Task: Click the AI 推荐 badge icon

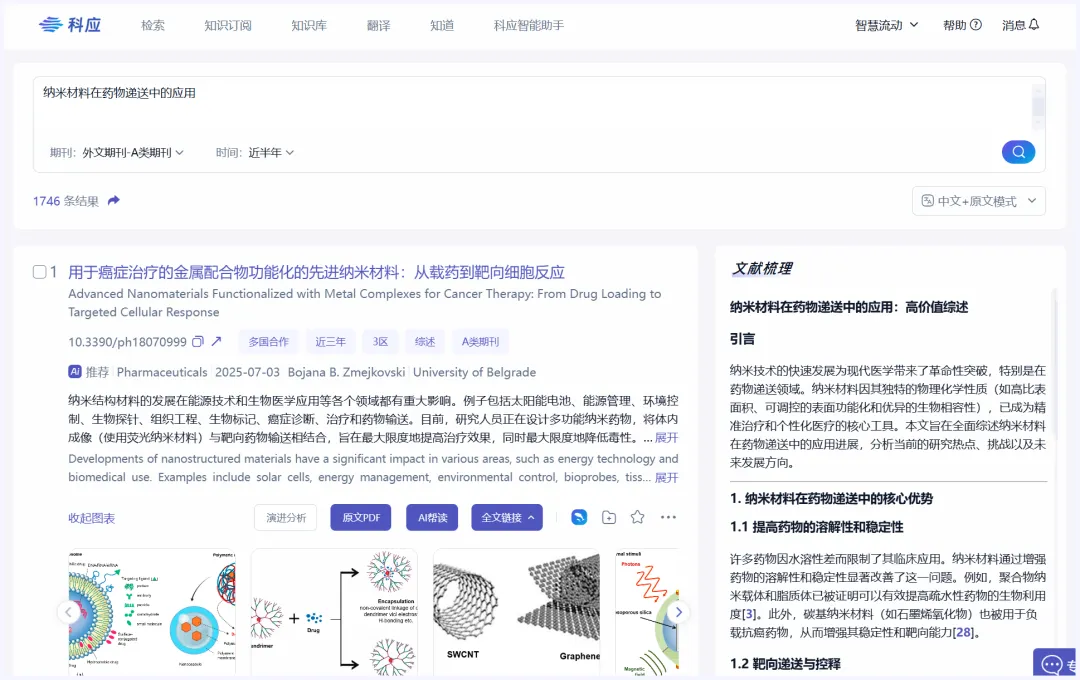Action: click(75, 371)
